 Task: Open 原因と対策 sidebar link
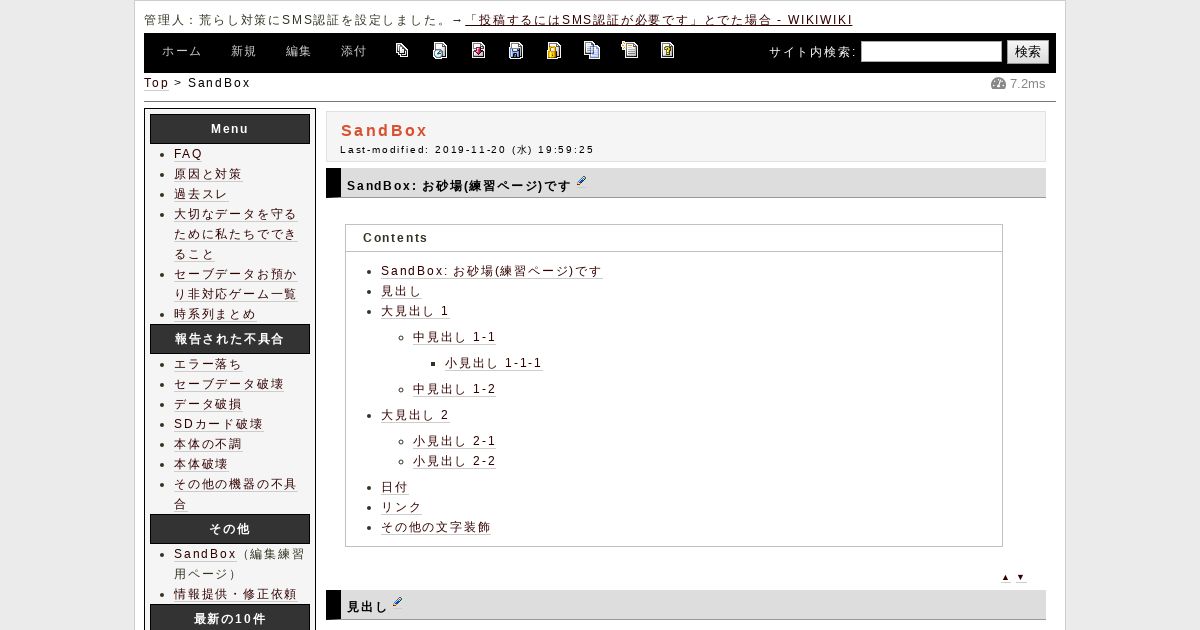tap(208, 174)
